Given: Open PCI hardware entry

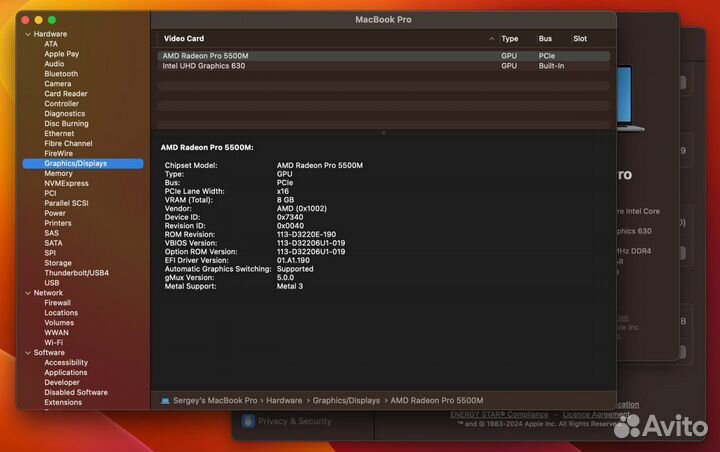Looking at the screenshot, I should tap(51, 193).
